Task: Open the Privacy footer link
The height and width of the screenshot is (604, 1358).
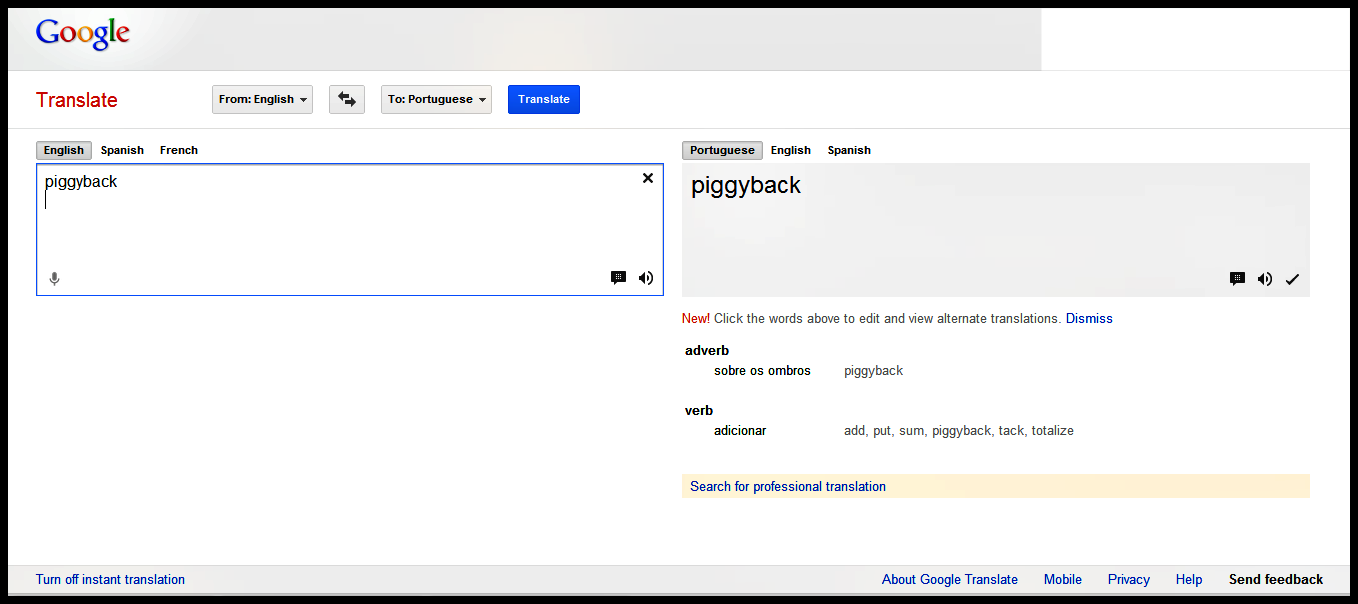Action: (x=1129, y=579)
